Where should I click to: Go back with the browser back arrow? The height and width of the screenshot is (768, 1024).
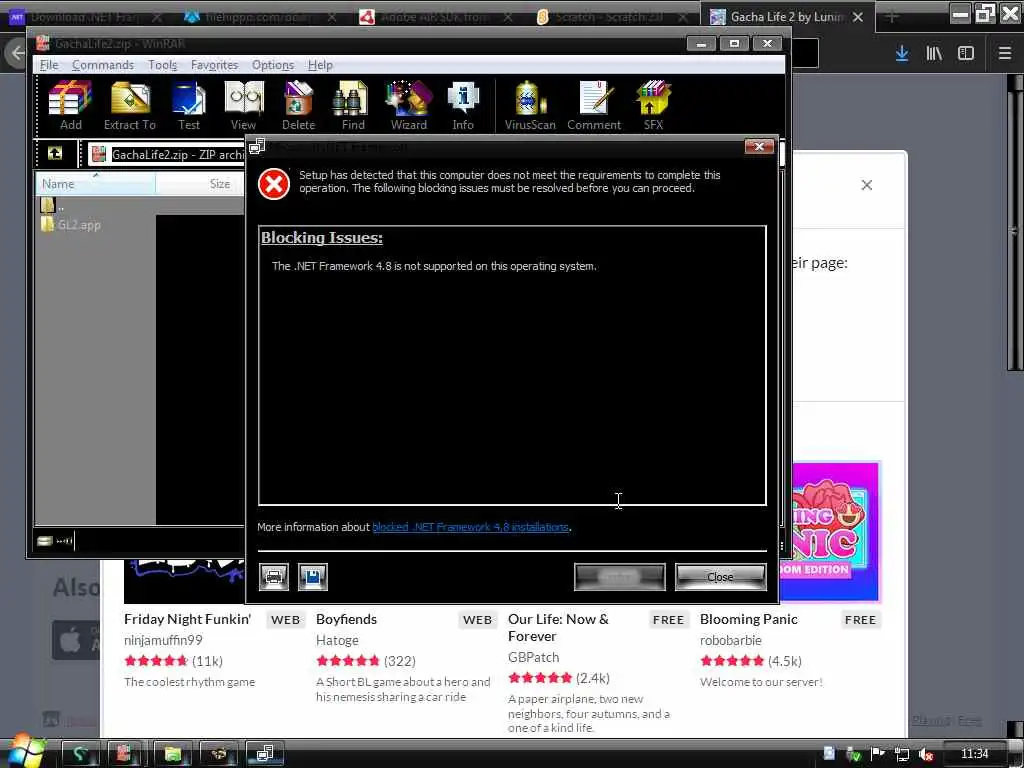(16, 54)
